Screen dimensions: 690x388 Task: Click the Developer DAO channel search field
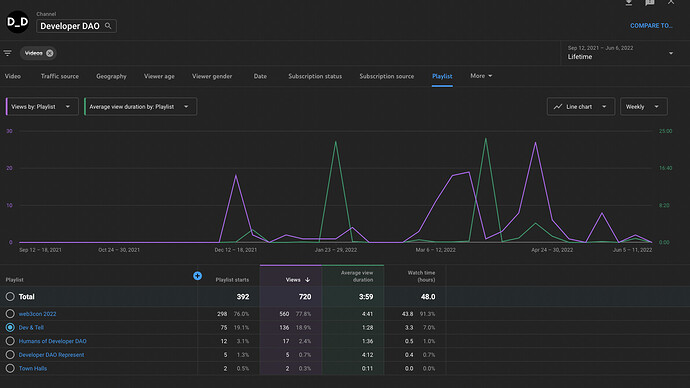(x=76, y=26)
